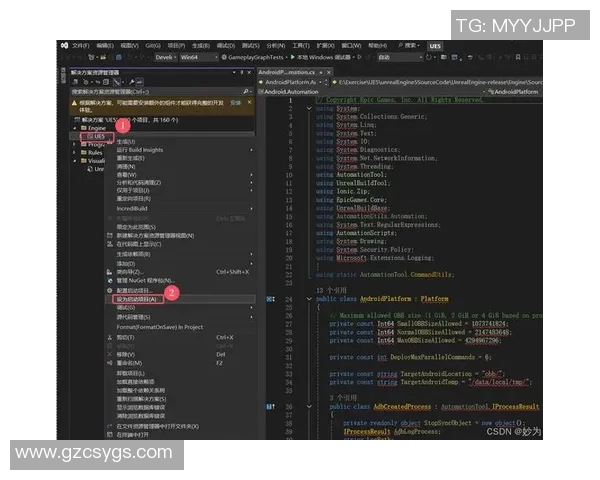Screen dimensions: 600x480
Task: Choose 设为启动项目(A) set as startup project
Action: pos(137,299)
